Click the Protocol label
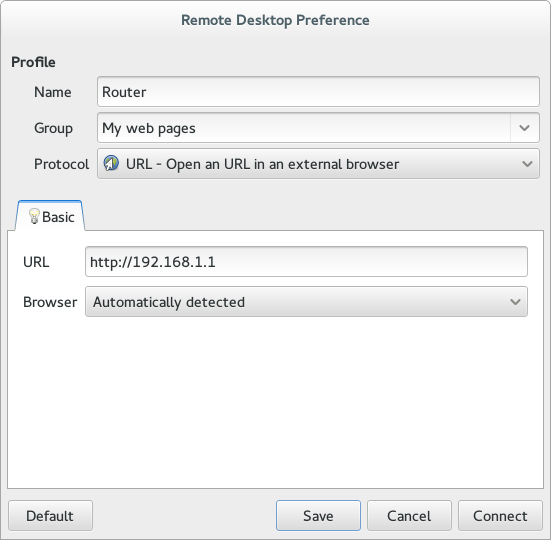The width and height of the screenshot is (551, 540). (x=61, y=164)
